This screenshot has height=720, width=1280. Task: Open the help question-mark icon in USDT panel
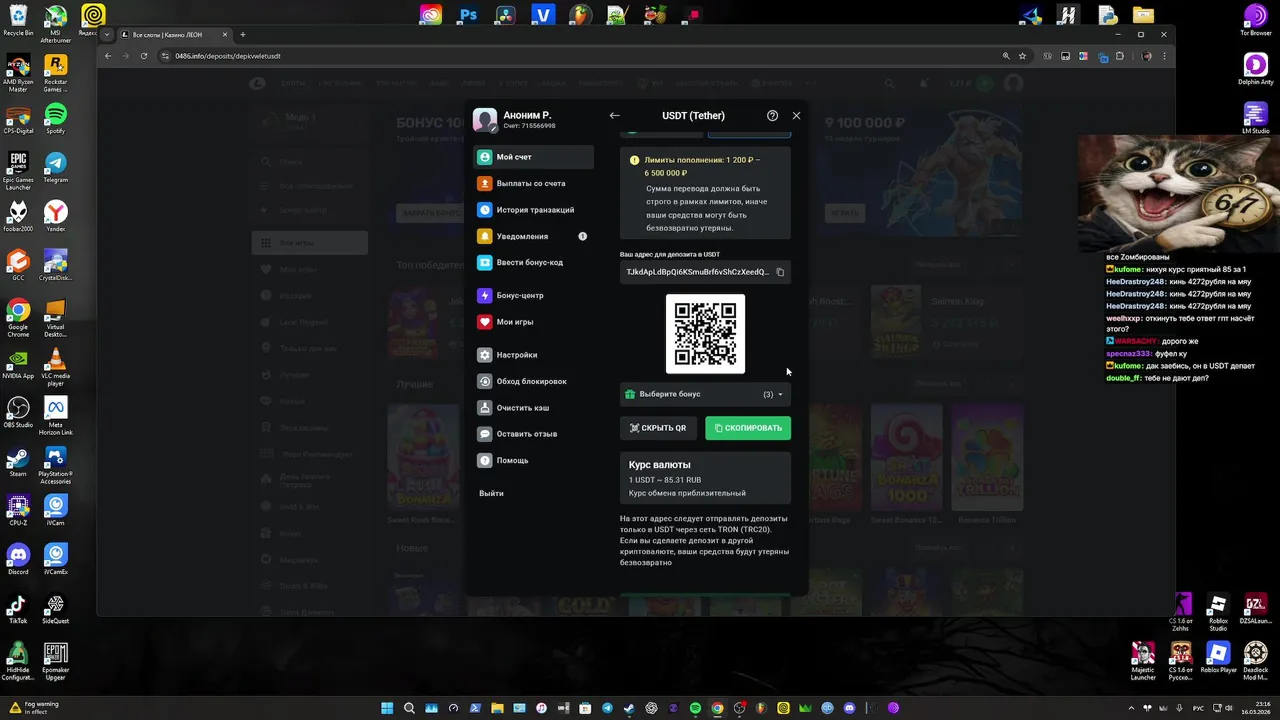coord(772,116)
